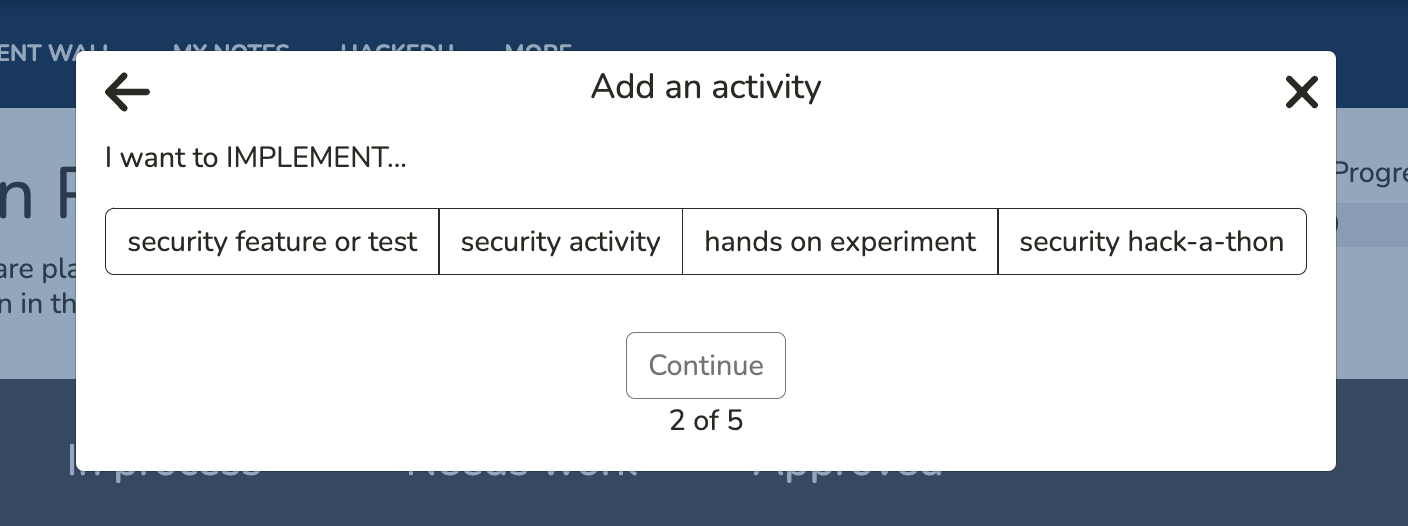
Task: Click the Progress label behind the dialog
Action: [1370, 173]
